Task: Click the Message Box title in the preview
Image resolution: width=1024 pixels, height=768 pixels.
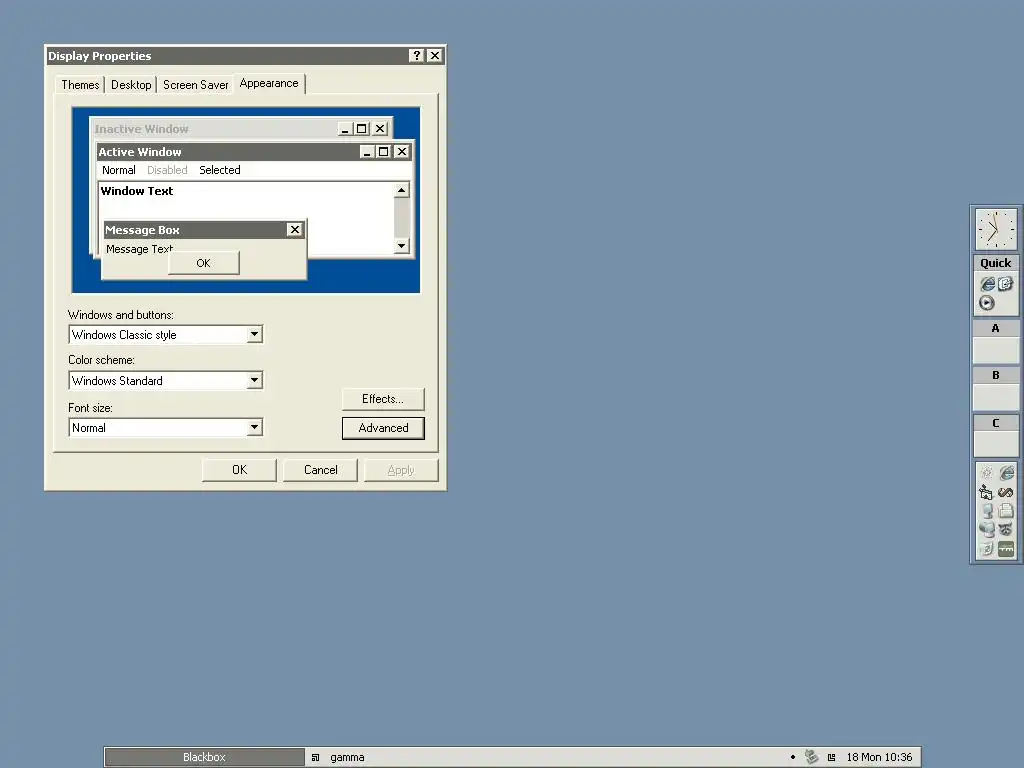Action: (142, 230)
